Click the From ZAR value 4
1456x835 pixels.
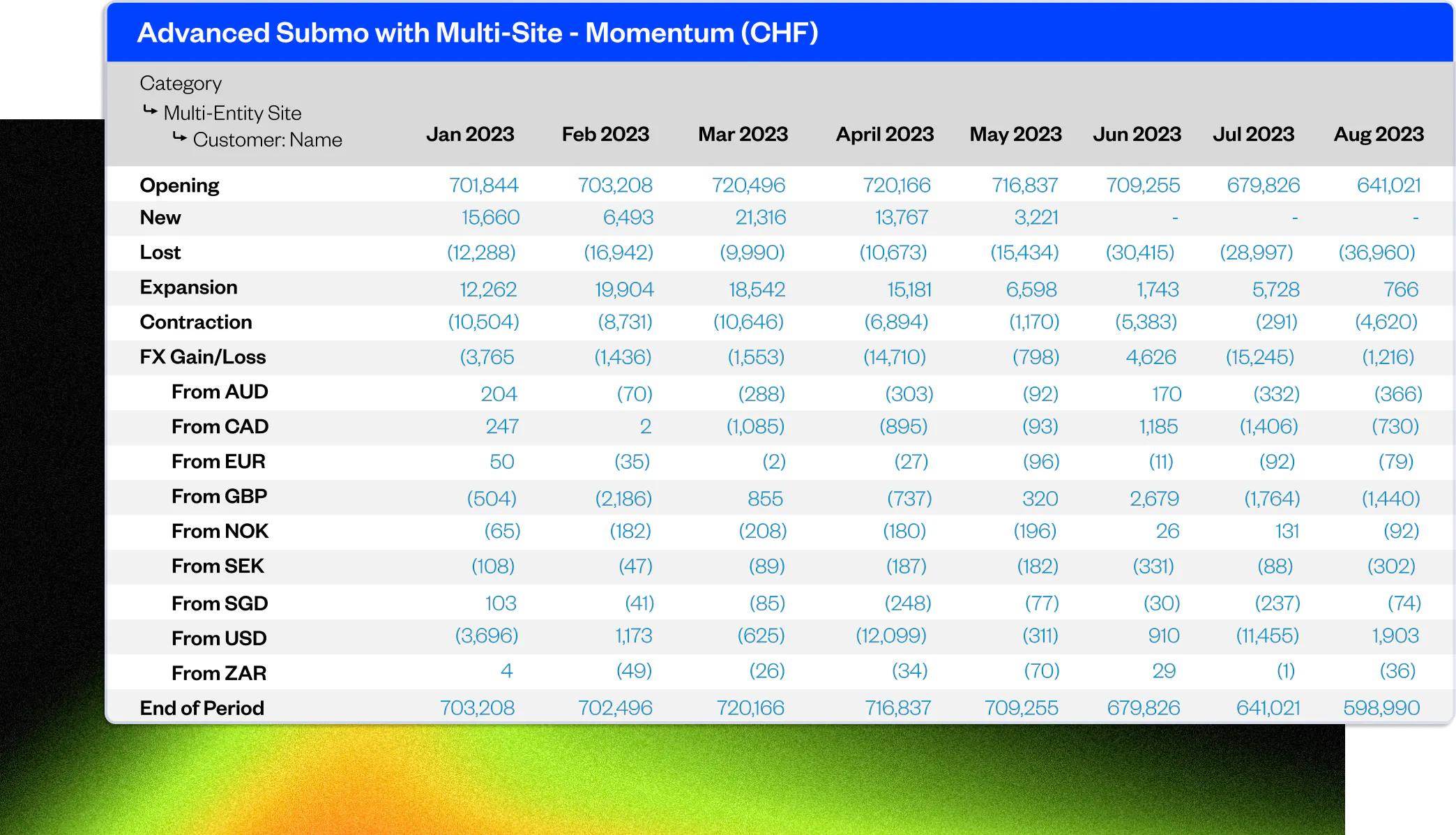507,671
